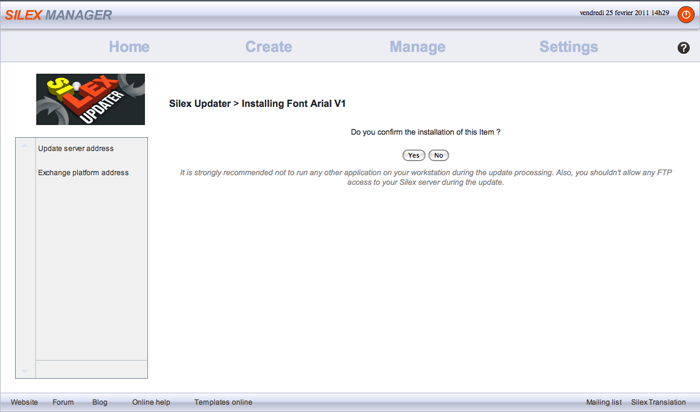Viewport: 700px width, 412px height.
Task: Open help via the question mark icon
Action: pyautogui.click(x=683, y=48)
